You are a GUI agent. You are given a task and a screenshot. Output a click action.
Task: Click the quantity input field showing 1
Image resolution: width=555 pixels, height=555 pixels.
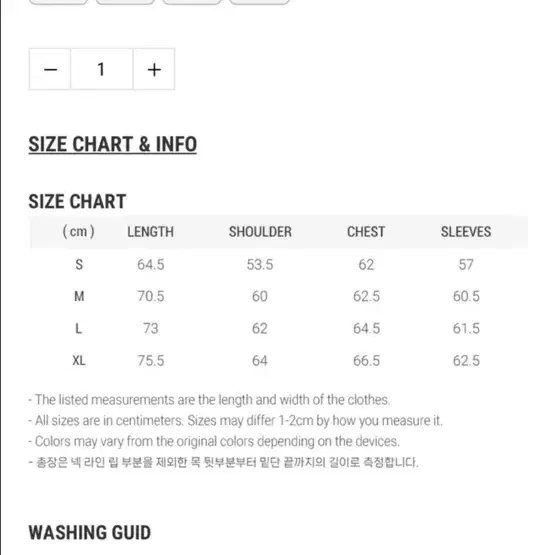[x=102, y=69]
